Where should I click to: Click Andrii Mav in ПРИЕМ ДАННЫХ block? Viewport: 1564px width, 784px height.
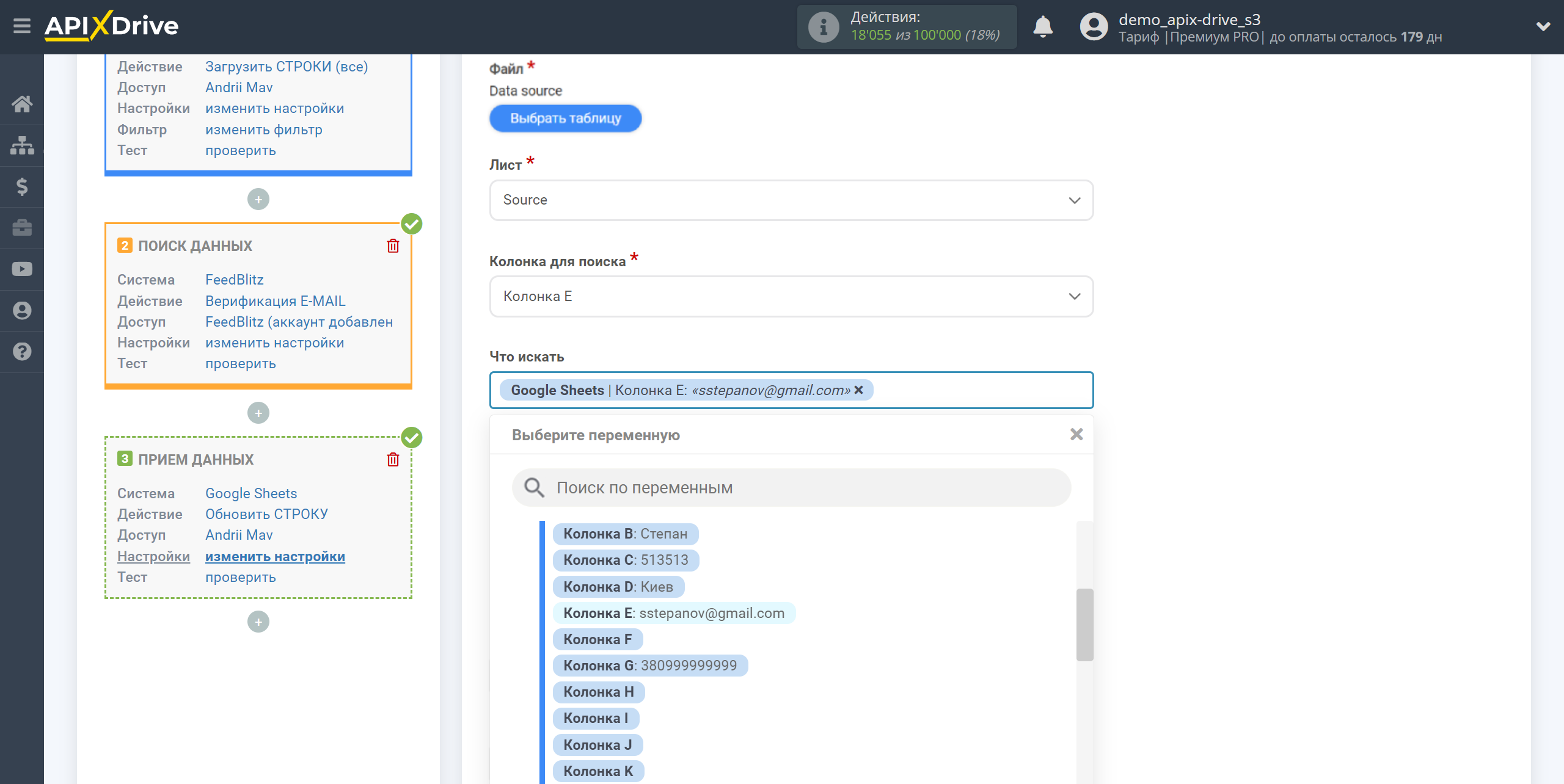(x=239, y=535)
